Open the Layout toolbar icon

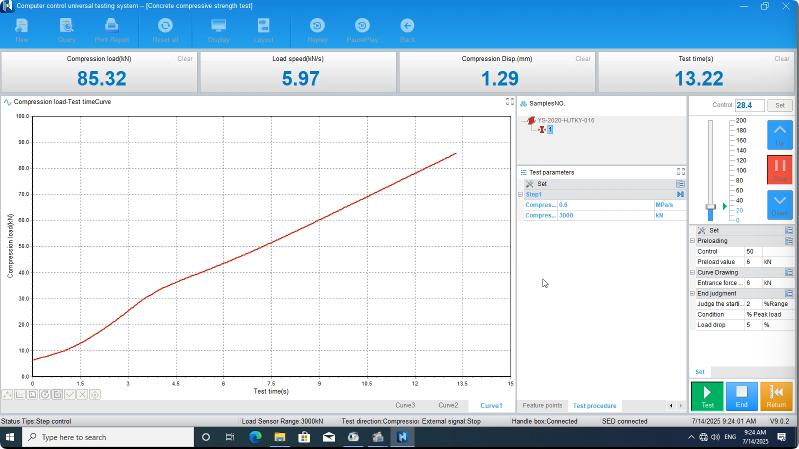tap(263, 30)
